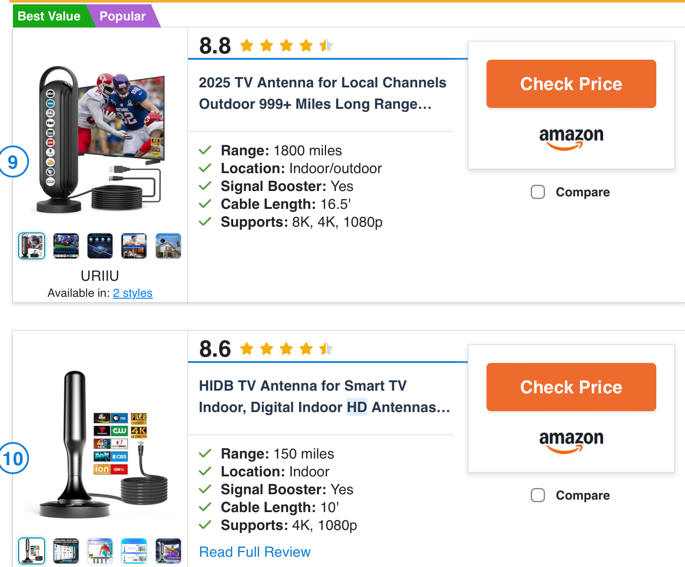Click the Best Value ribbon tag
The width and height of the screenshot is (685, 567).
(x=48, y=16)
